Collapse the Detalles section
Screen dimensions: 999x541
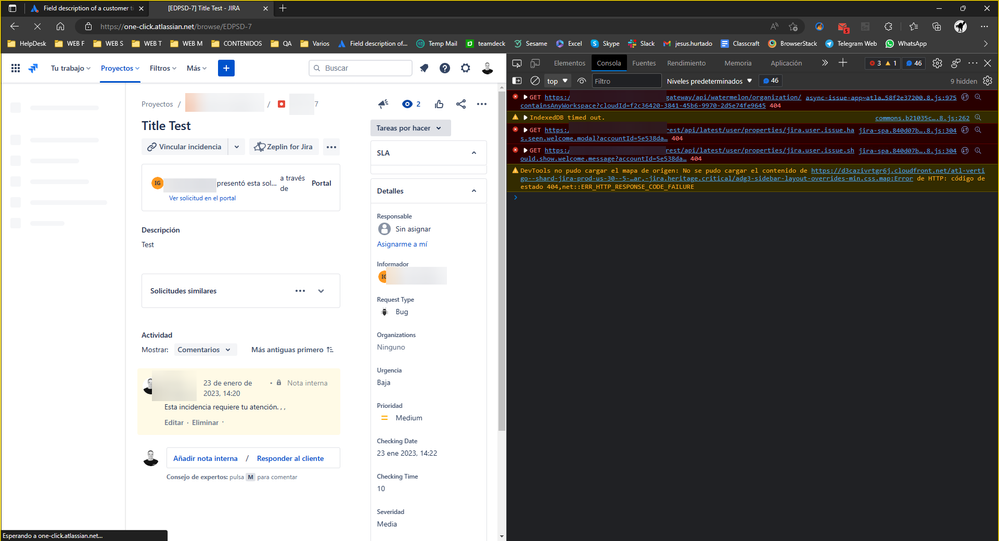473,191
